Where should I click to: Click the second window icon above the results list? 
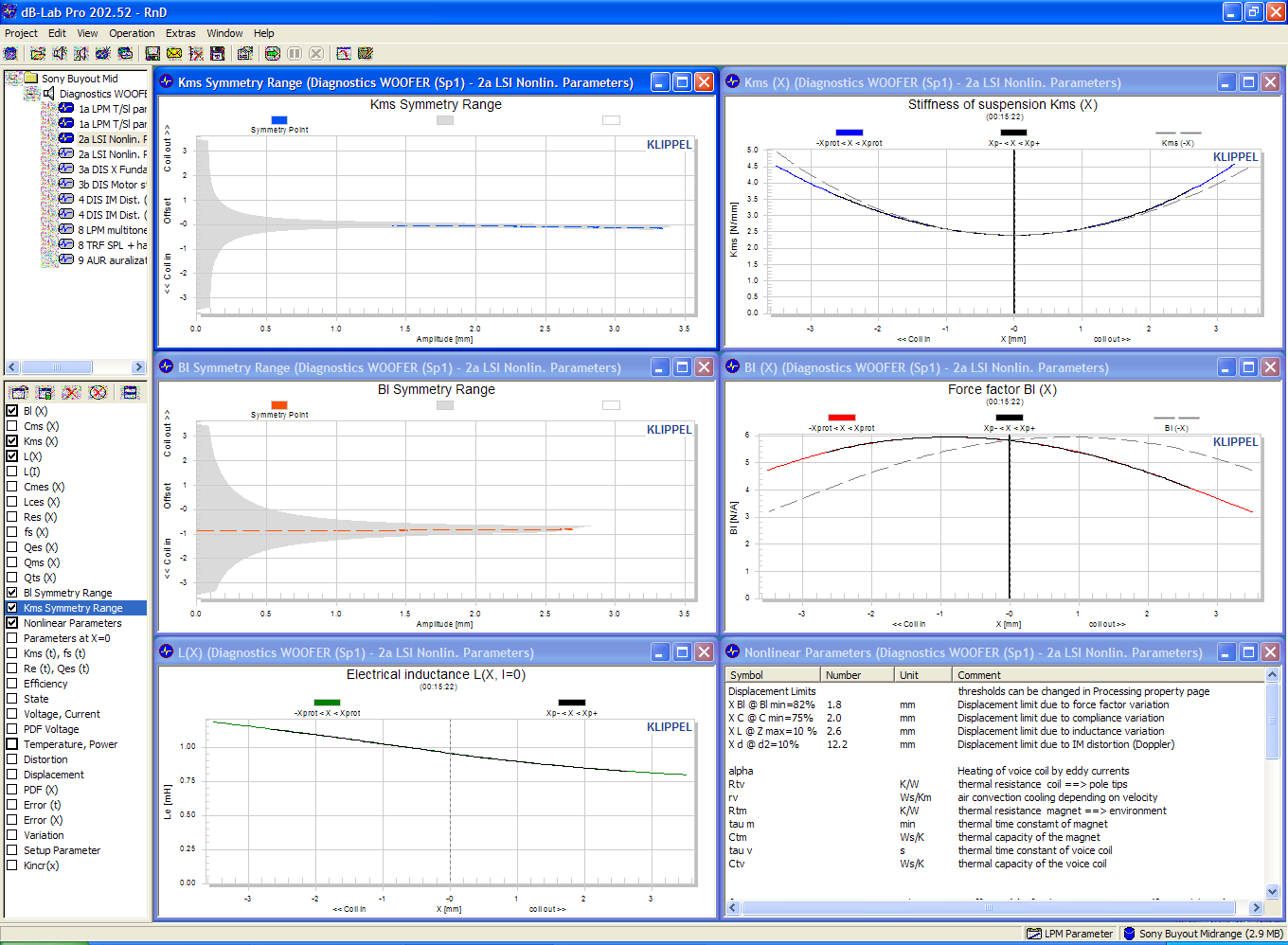tap(45, 392)
